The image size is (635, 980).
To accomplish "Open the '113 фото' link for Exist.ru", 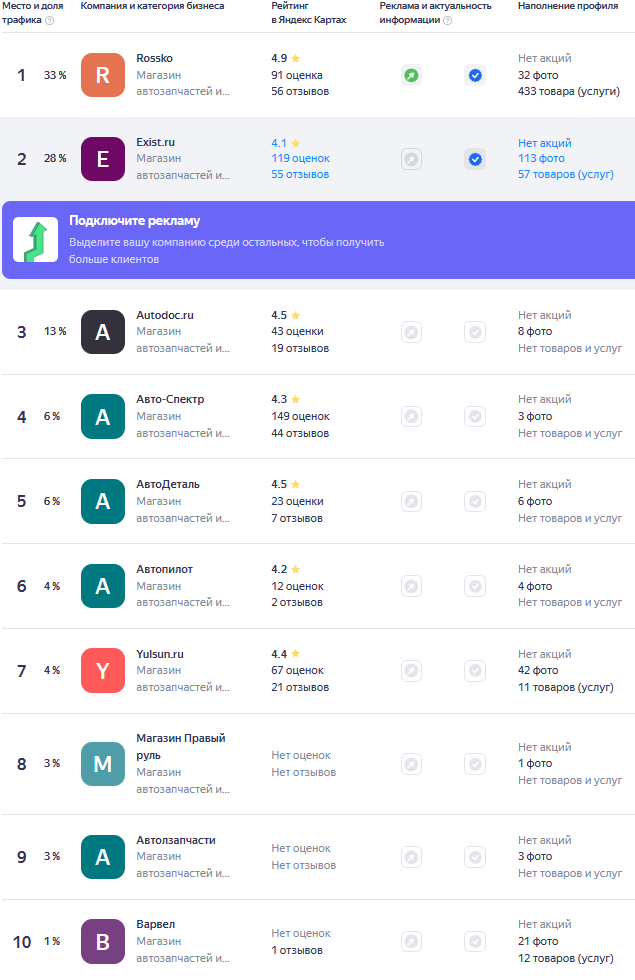I will click(541, 159).
